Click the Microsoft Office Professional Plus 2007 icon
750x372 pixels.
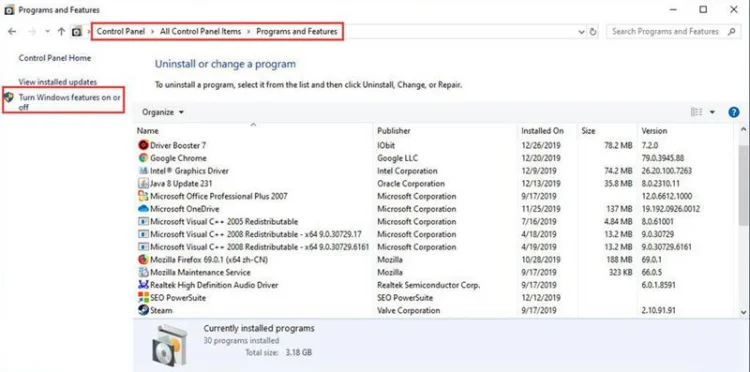143,196
